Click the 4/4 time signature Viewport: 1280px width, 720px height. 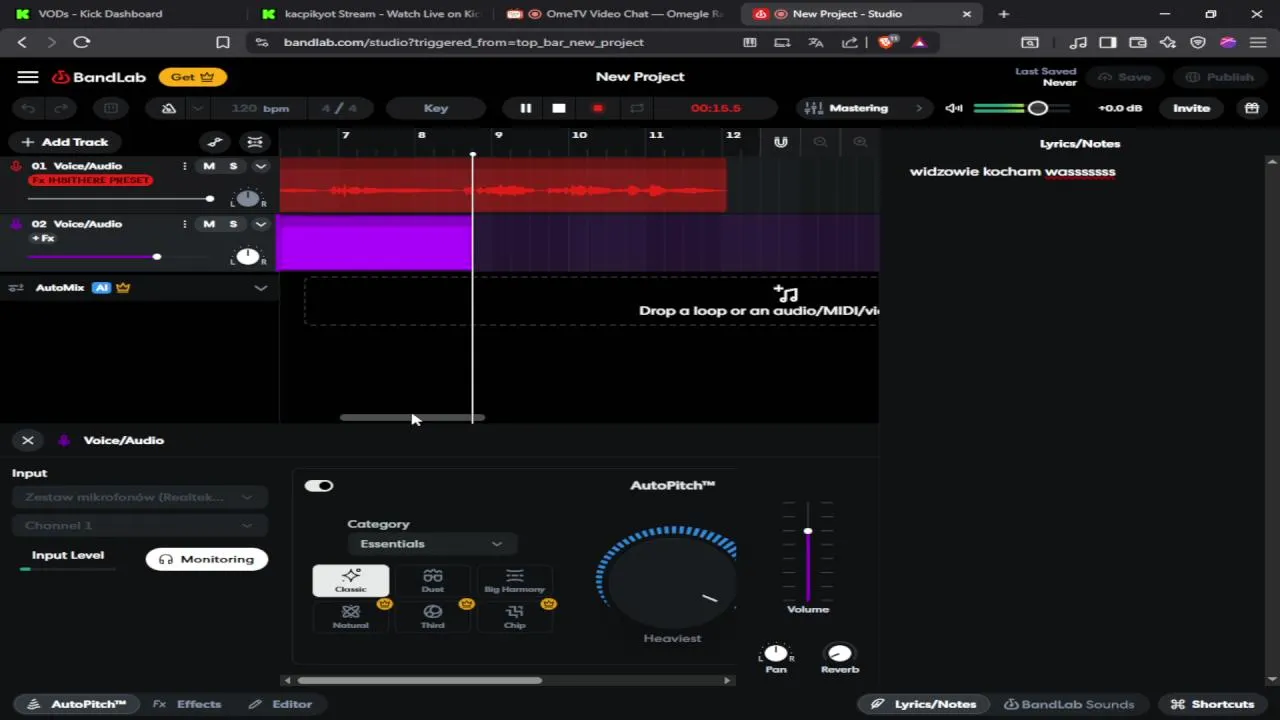(339, 108)
